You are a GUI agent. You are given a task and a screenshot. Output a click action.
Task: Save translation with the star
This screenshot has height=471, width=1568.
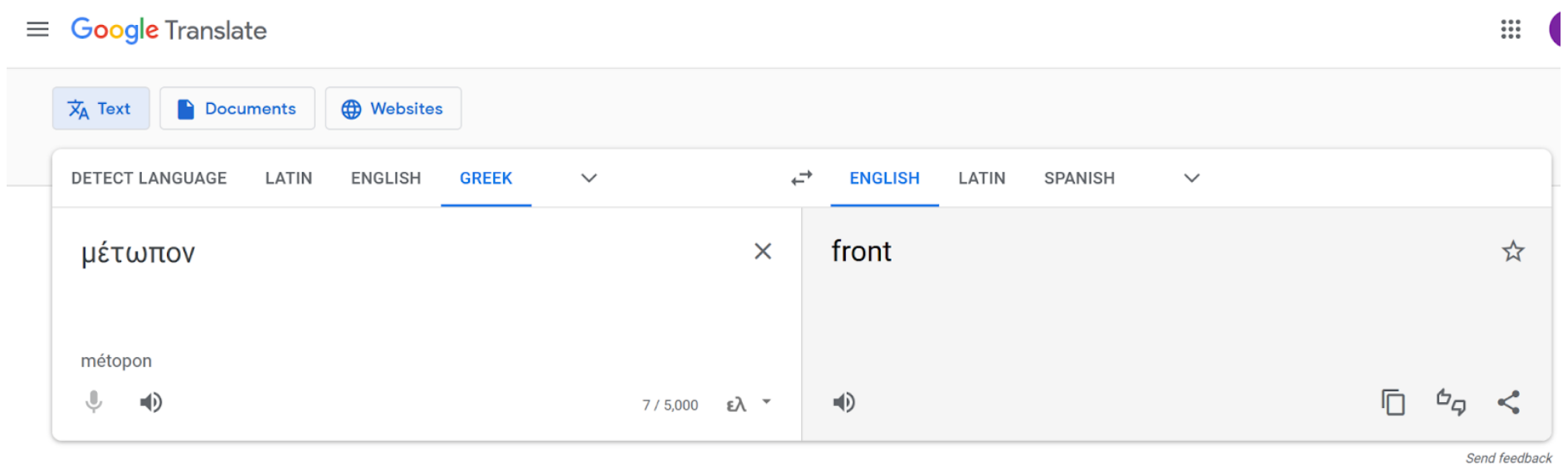tap(1512, 252)
